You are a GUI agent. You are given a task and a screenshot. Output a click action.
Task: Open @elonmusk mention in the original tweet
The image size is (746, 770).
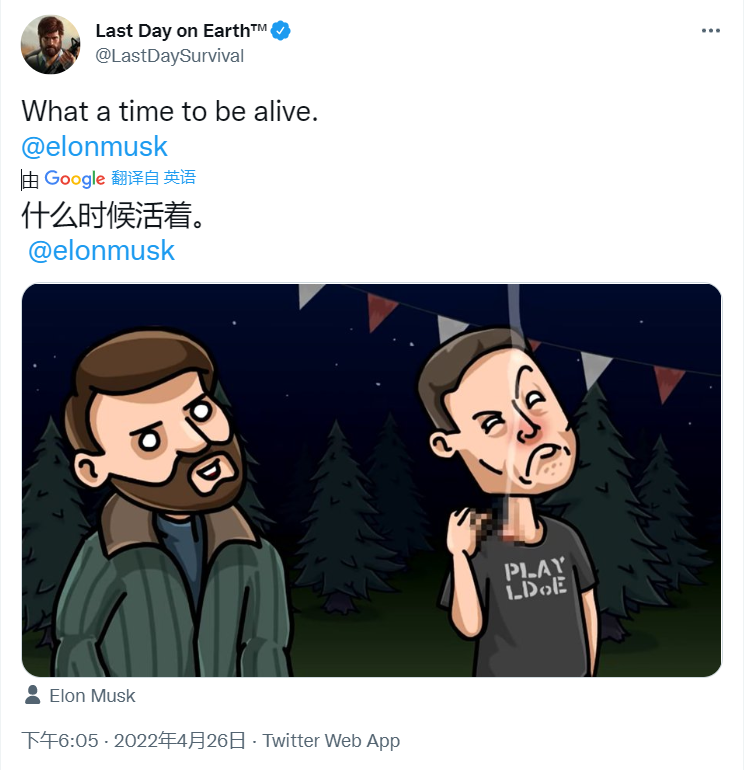coord(94,146)
